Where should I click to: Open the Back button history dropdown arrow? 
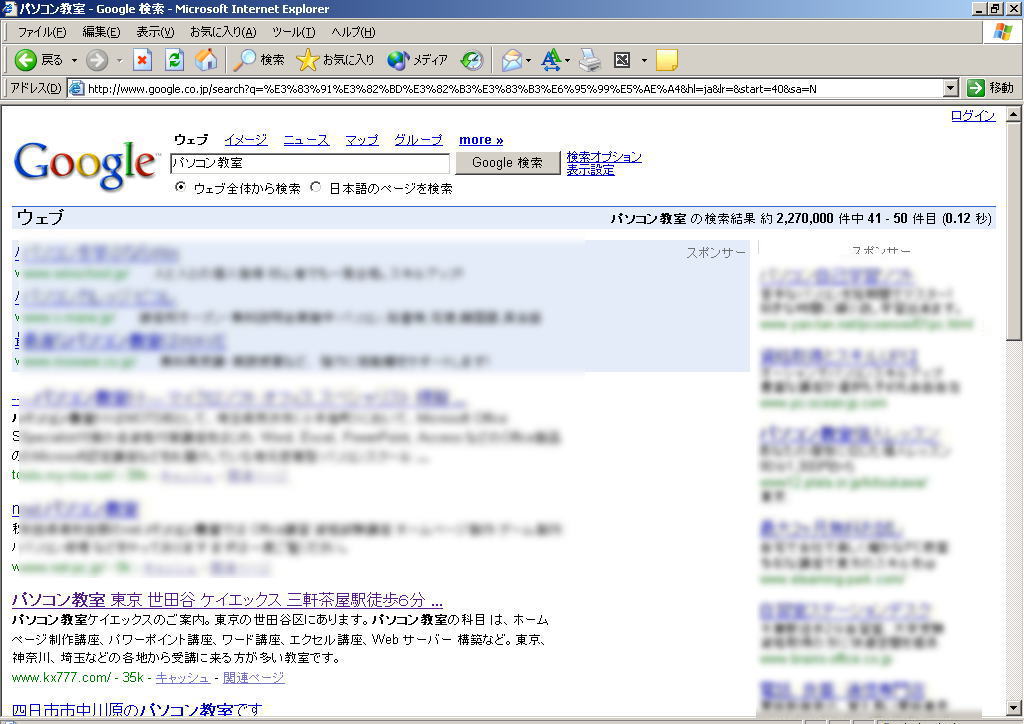click(74, 60)
